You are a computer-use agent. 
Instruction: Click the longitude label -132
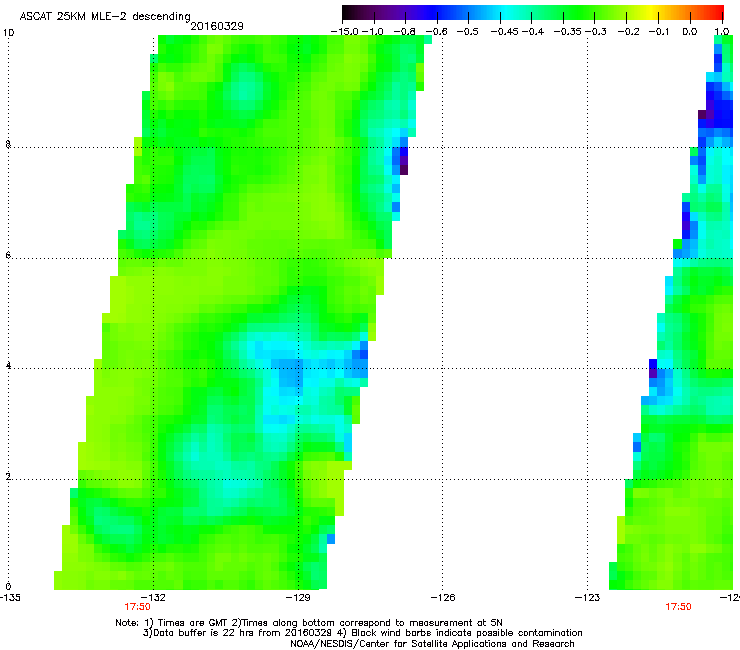pos(154,598)
